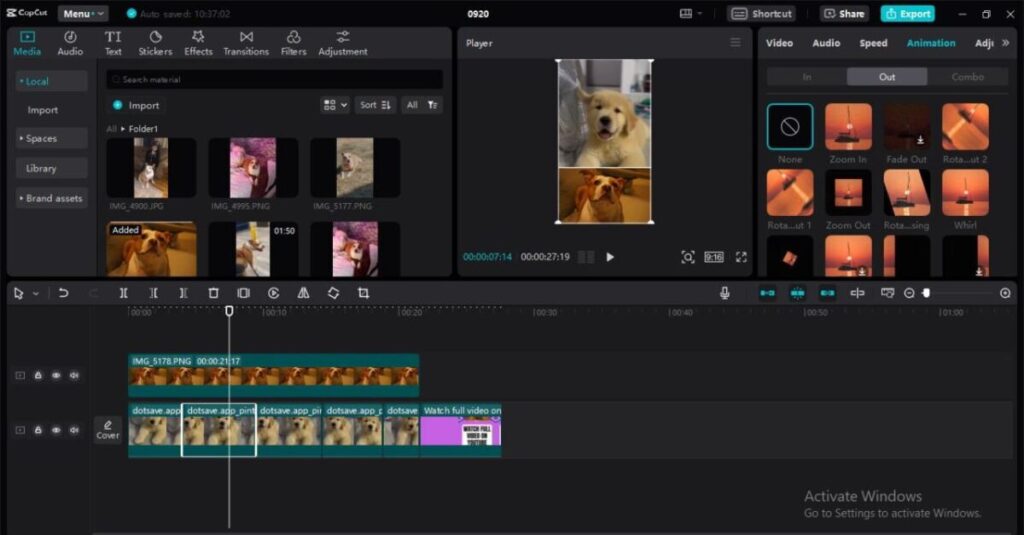Open the Transitions panel
Screen dimensions: 1024x535
point(246,43)
